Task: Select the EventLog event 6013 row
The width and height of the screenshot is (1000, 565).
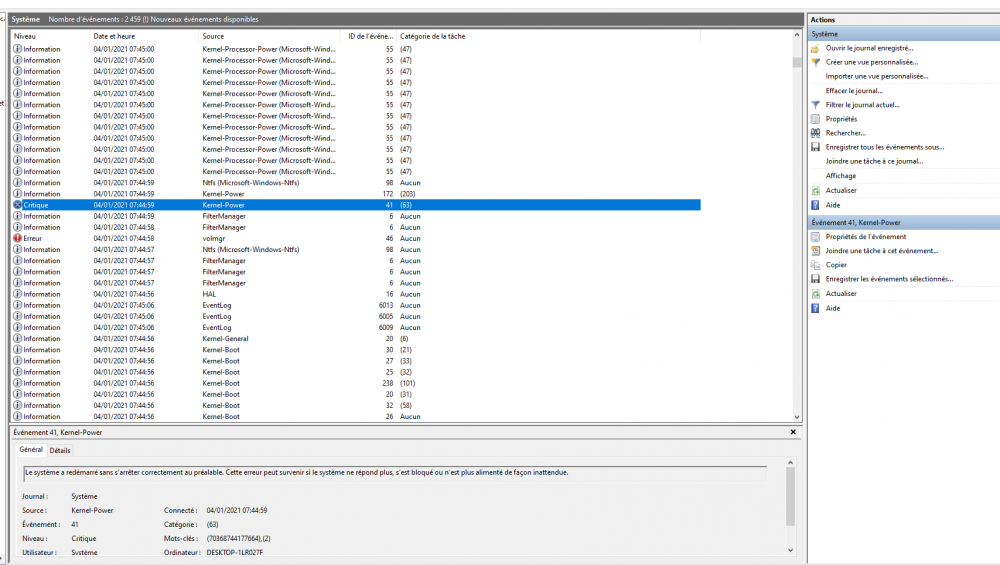Action: point(356,305)
